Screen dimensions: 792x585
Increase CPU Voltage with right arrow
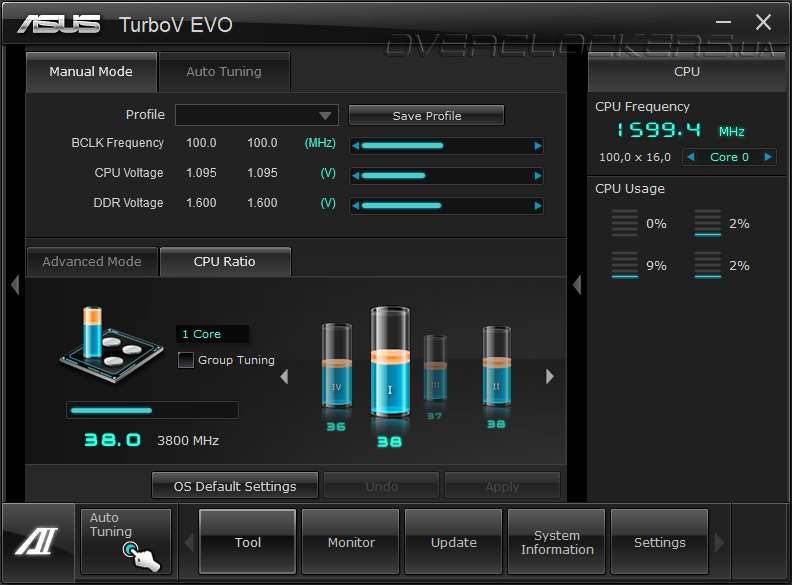pos(537,176)
